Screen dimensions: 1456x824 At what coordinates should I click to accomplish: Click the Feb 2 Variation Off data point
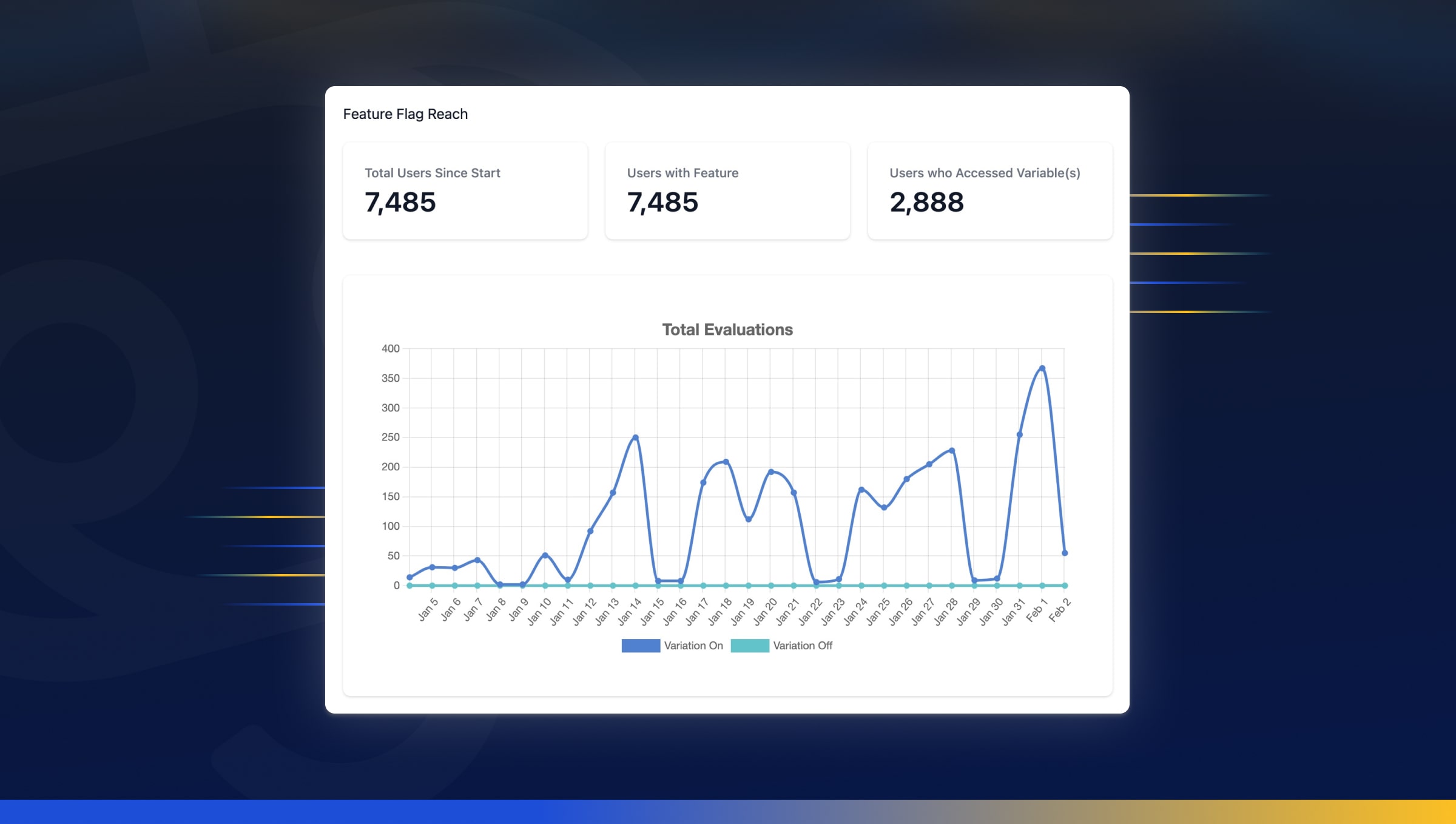1065,586
